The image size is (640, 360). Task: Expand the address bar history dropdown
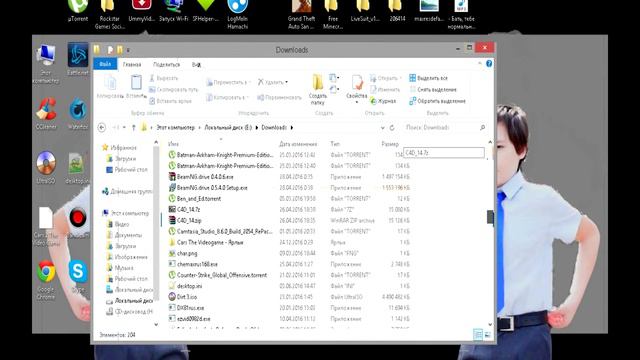[382, 128]
